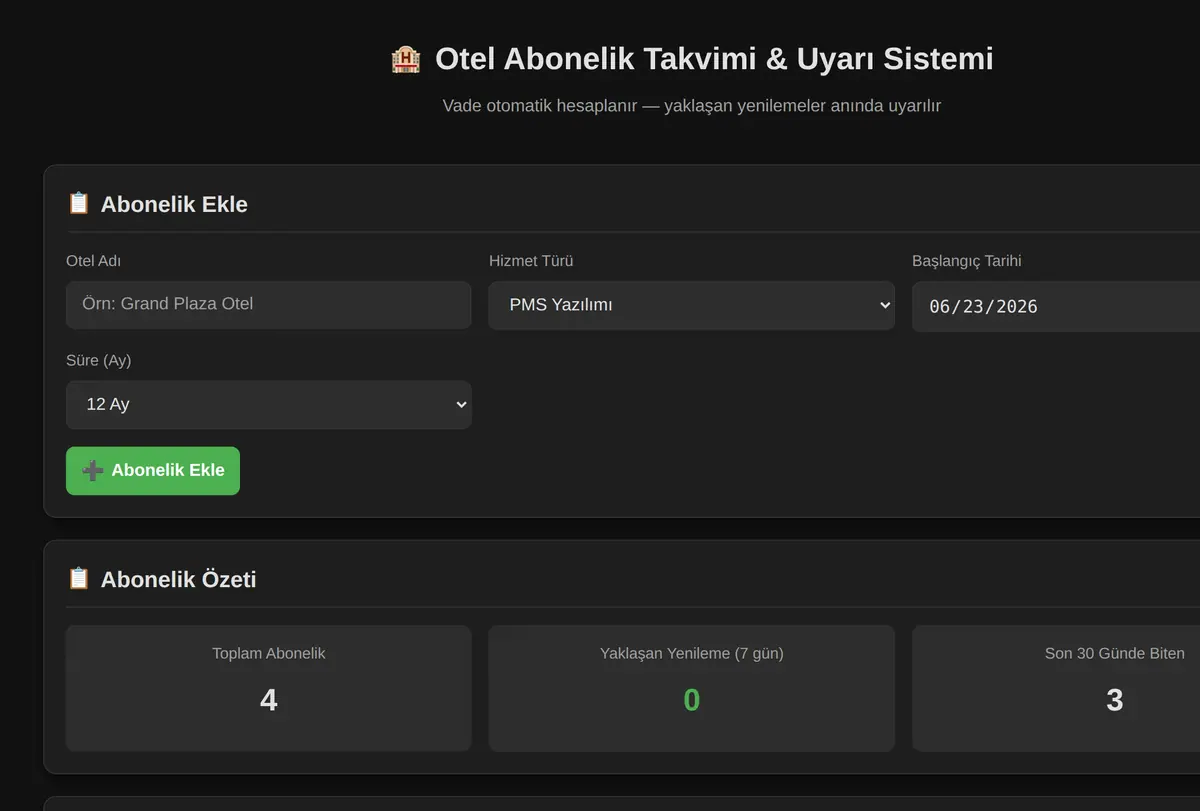This screenshot has width=1200, height=811.
Task: Click the Abonelik Özeti section heading
Action: [178, 579]
